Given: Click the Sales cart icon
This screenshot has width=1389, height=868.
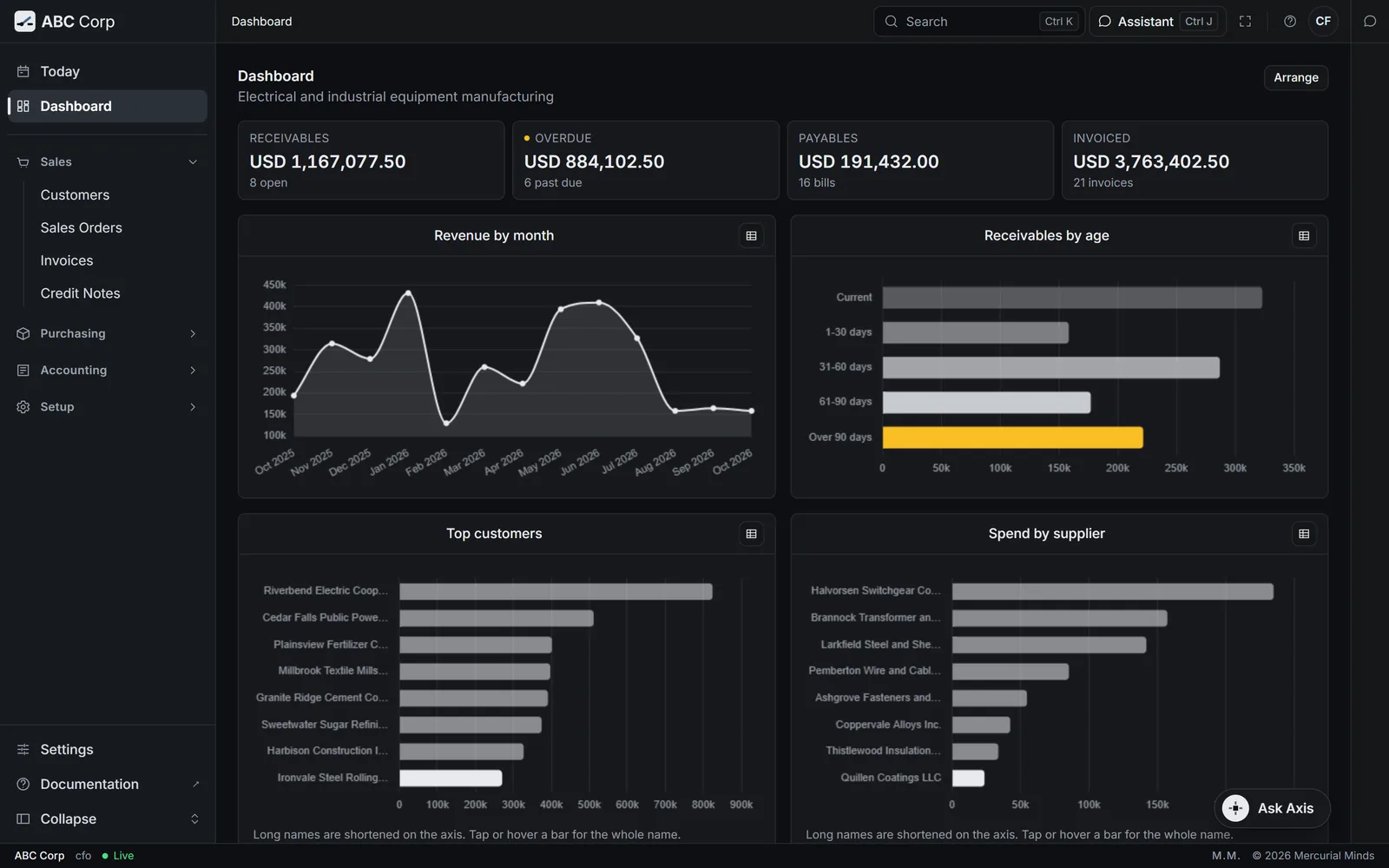Looking at the screenshot, I should tap(23, 162).
